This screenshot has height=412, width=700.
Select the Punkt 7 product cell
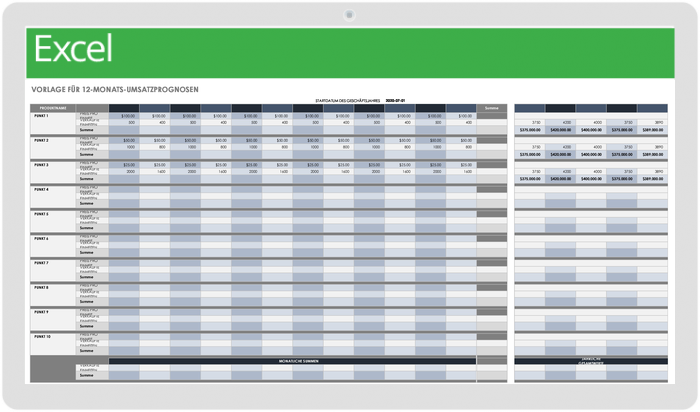42,263
